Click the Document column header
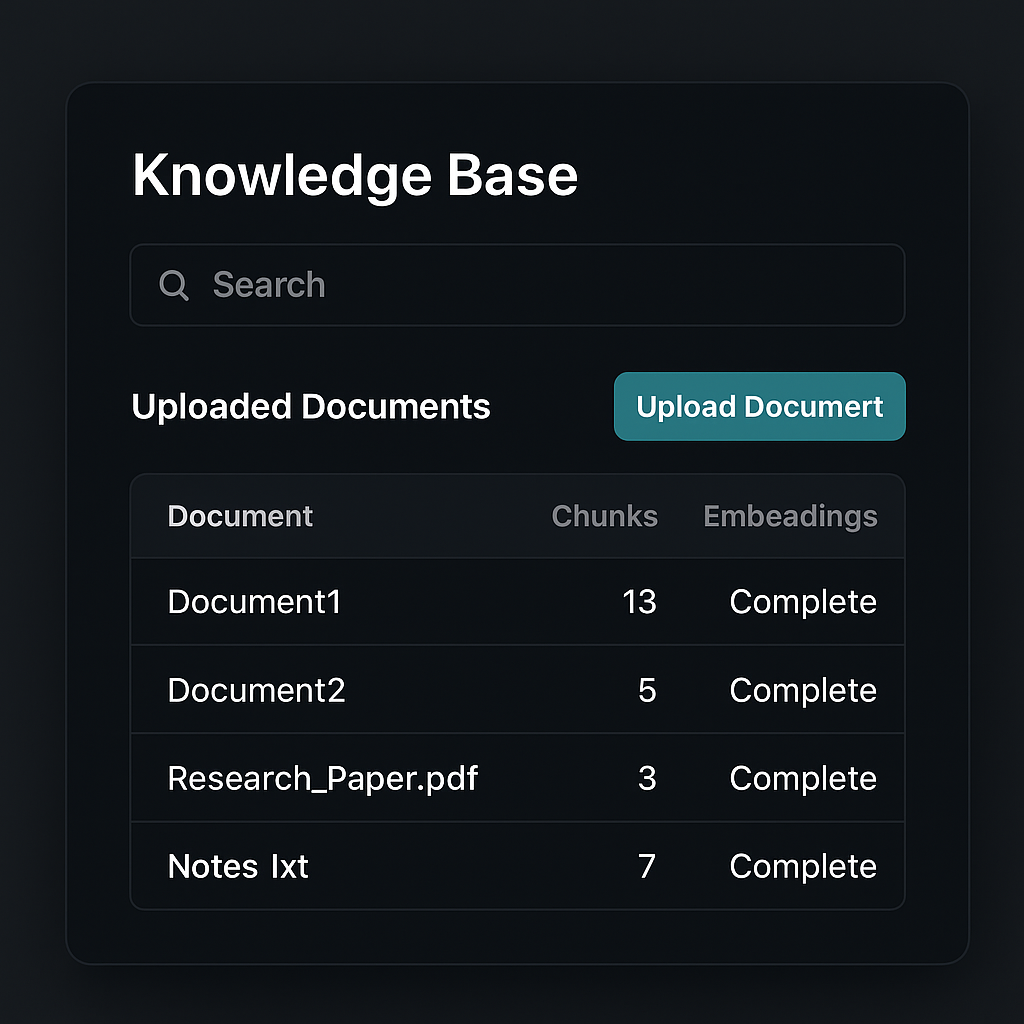The height and width of the screenshot is (1024, 1024). (x=240, y=516)
